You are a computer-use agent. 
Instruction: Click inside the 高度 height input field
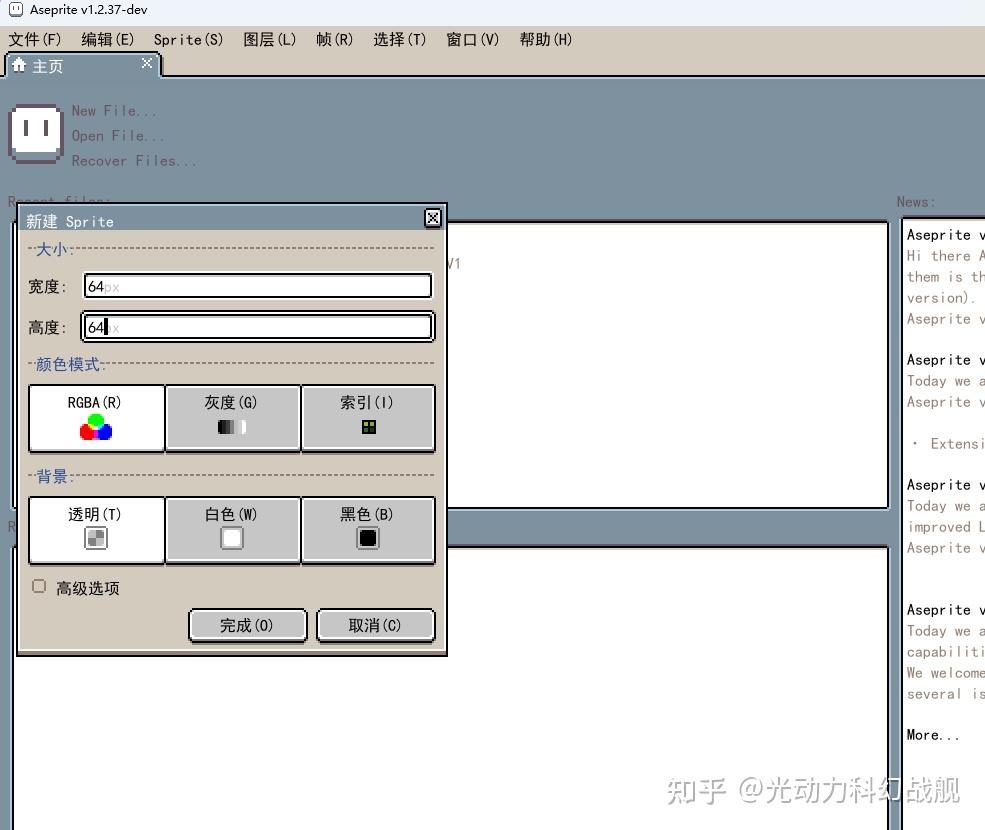(256, 326)
